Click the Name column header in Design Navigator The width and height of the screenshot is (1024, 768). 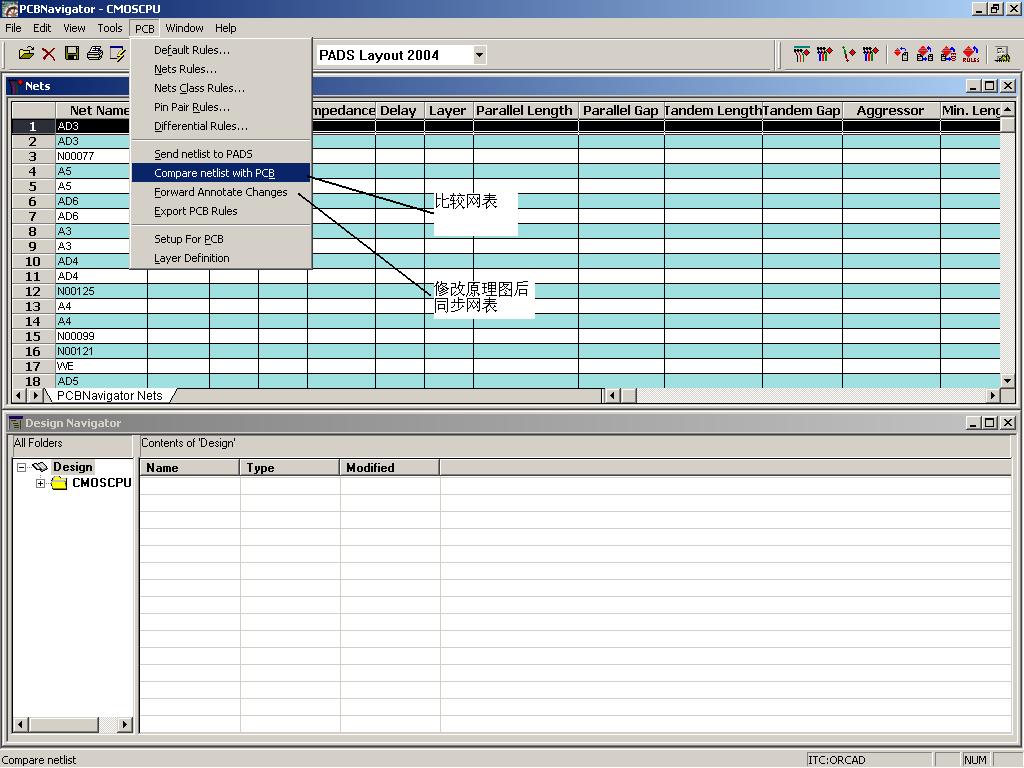pyautogui.click(x=189, y=468)
